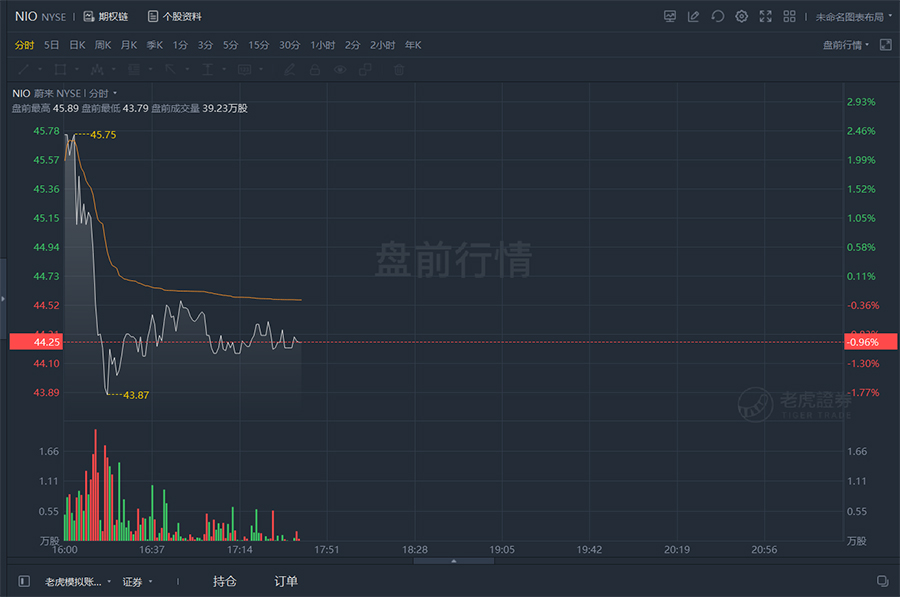Expand the zigzag pattern tool dropdown arrow
Screen dimensions: 900x597
[x=113, y=69]
